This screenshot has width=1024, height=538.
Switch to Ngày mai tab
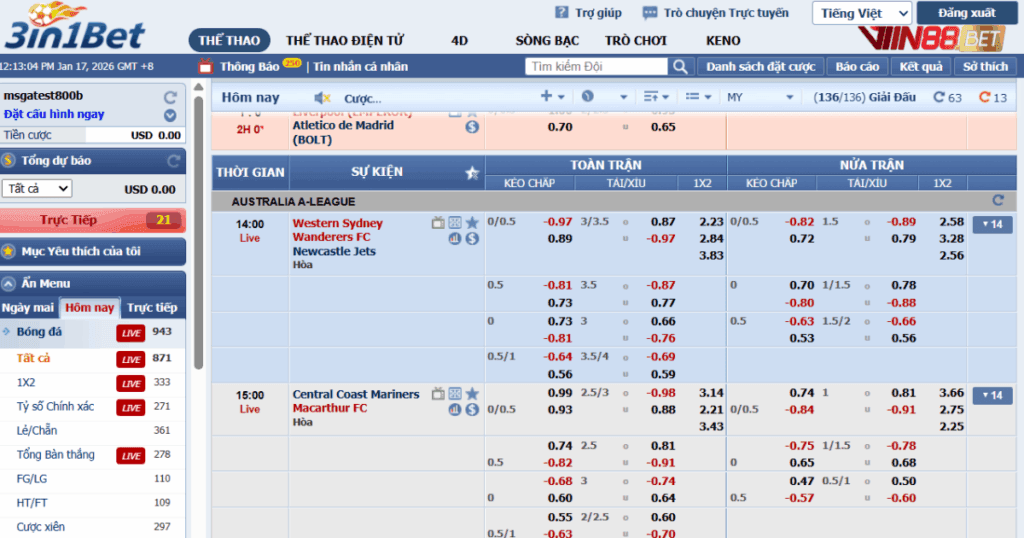click(28, 308)
